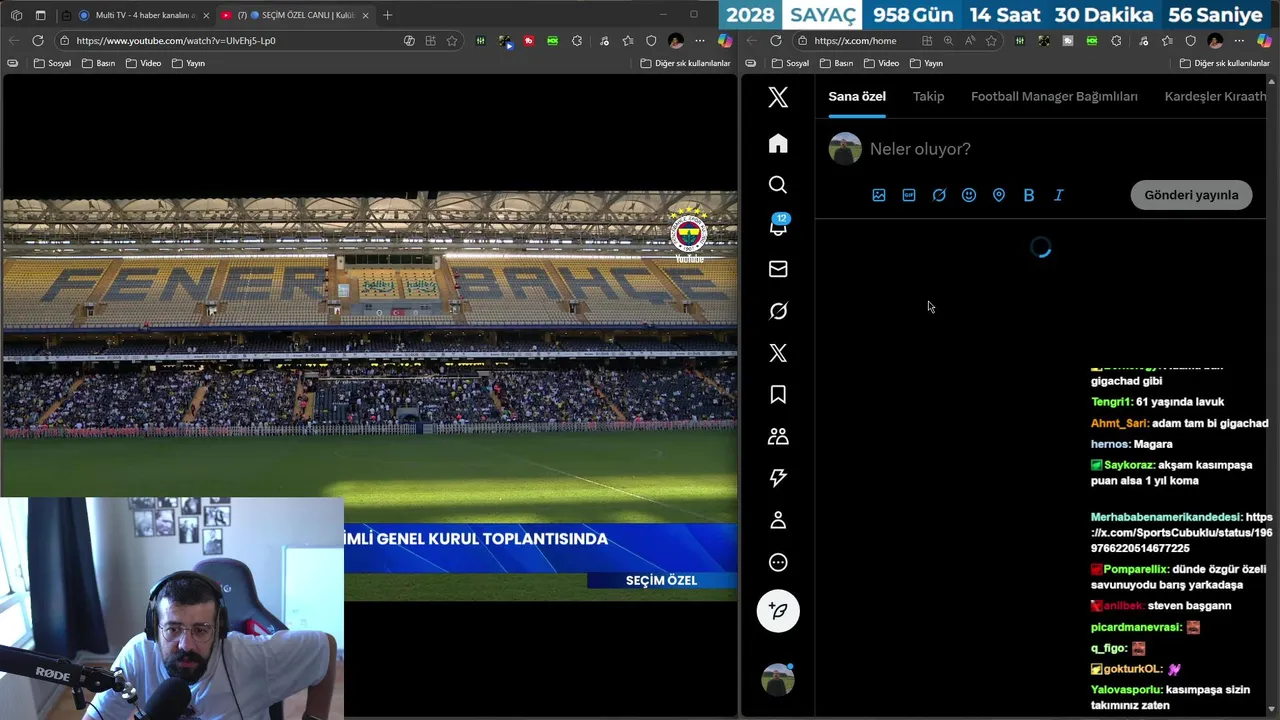Open zoom magnifier in right address bar
Screen dimensions: 1280x720
[949, 41]
